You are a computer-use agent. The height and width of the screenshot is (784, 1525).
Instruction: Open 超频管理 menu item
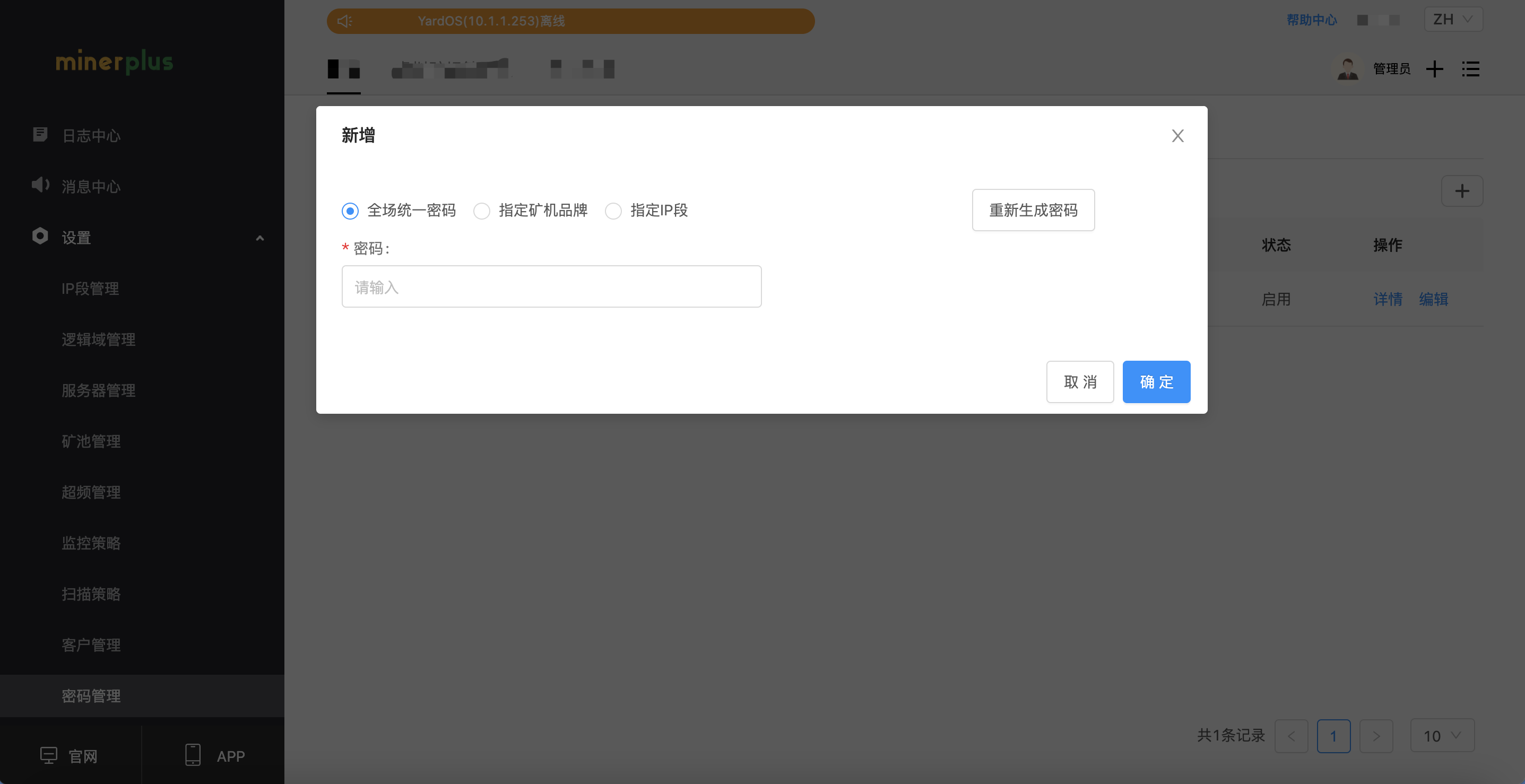tap(91, 492)
